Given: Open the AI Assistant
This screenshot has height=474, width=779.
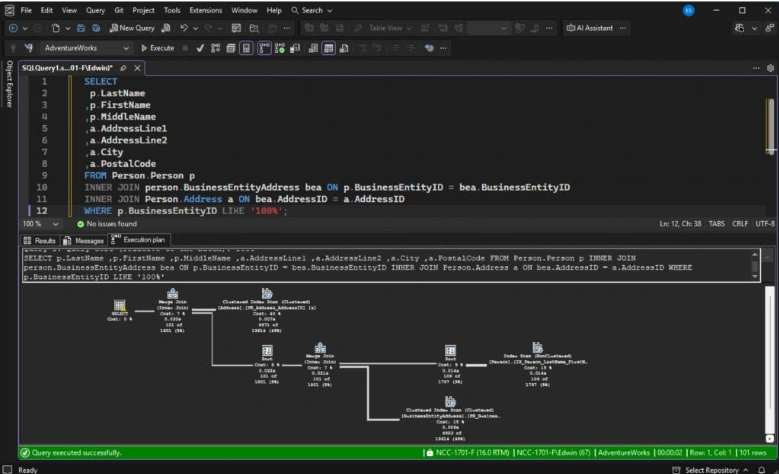Looking at the screenshot, I should coord(590,28).
